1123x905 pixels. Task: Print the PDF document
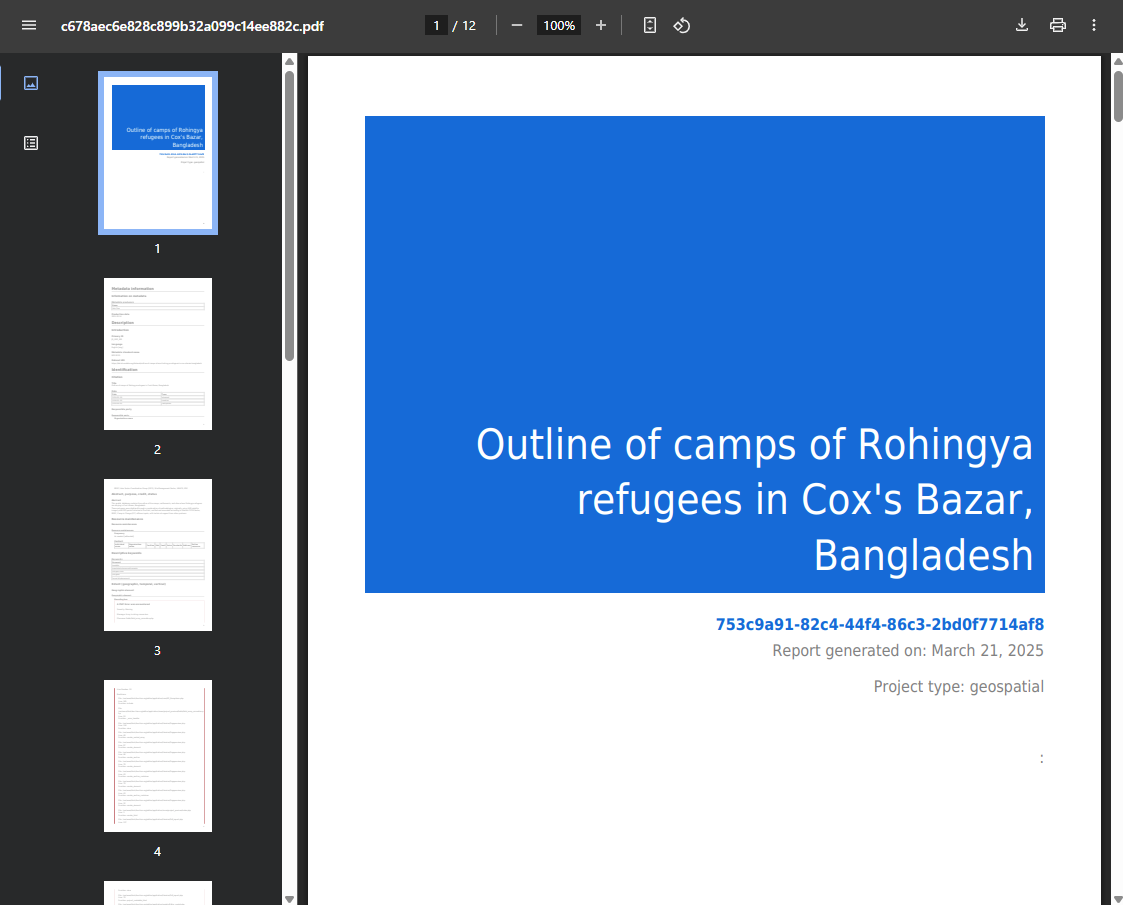point(1058,25)
